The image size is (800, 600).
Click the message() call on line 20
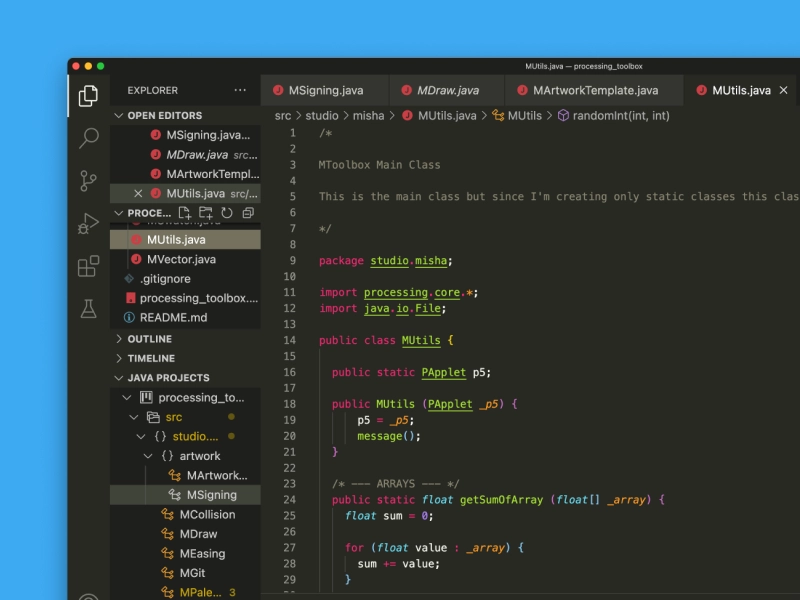point(389,436)
